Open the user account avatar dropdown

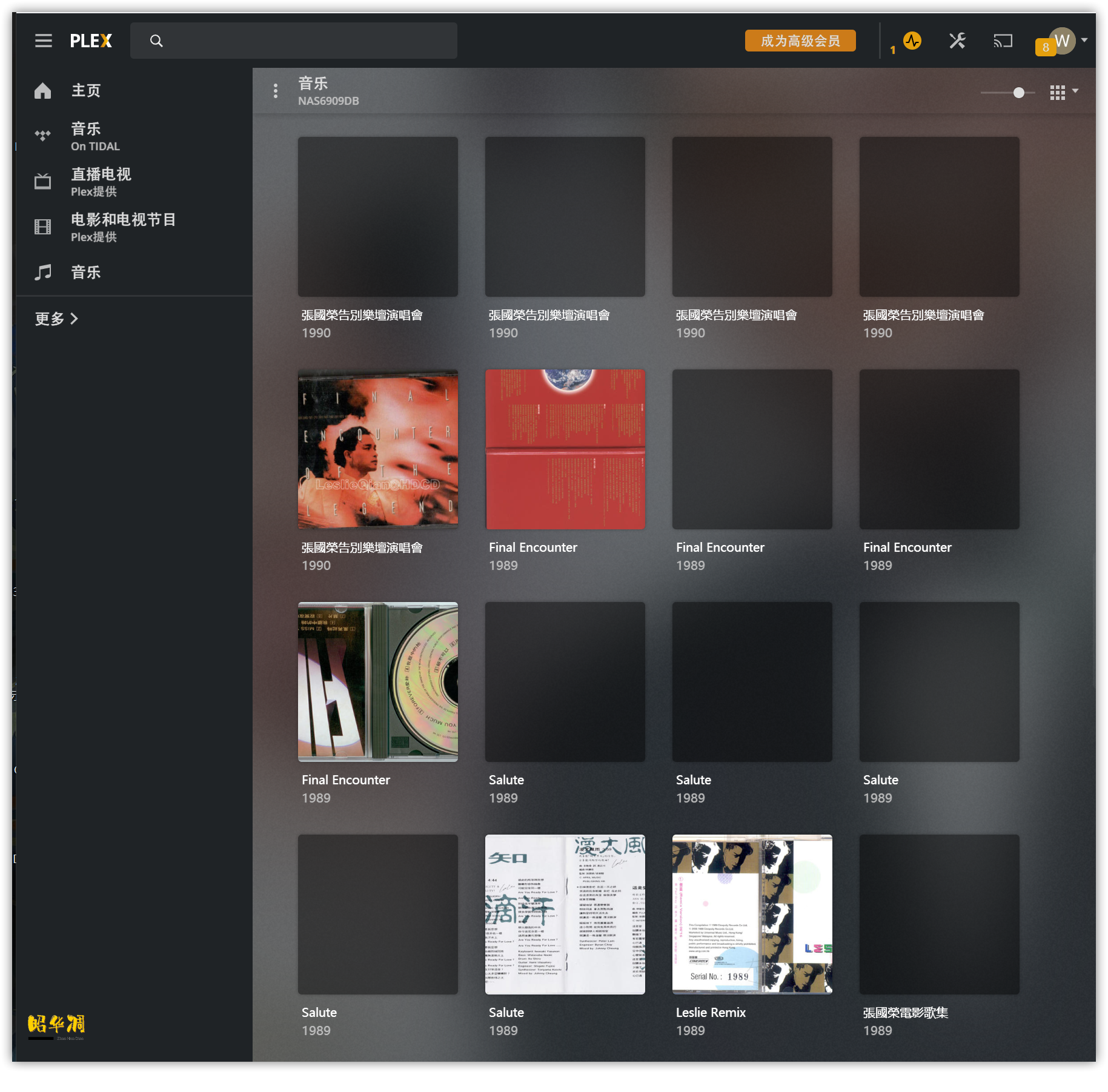(x=1064, y=41)
